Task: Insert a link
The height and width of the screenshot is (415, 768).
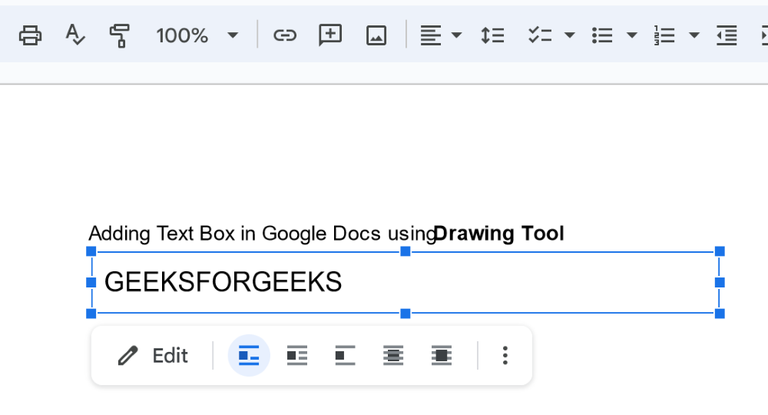Action: point(285,35)
